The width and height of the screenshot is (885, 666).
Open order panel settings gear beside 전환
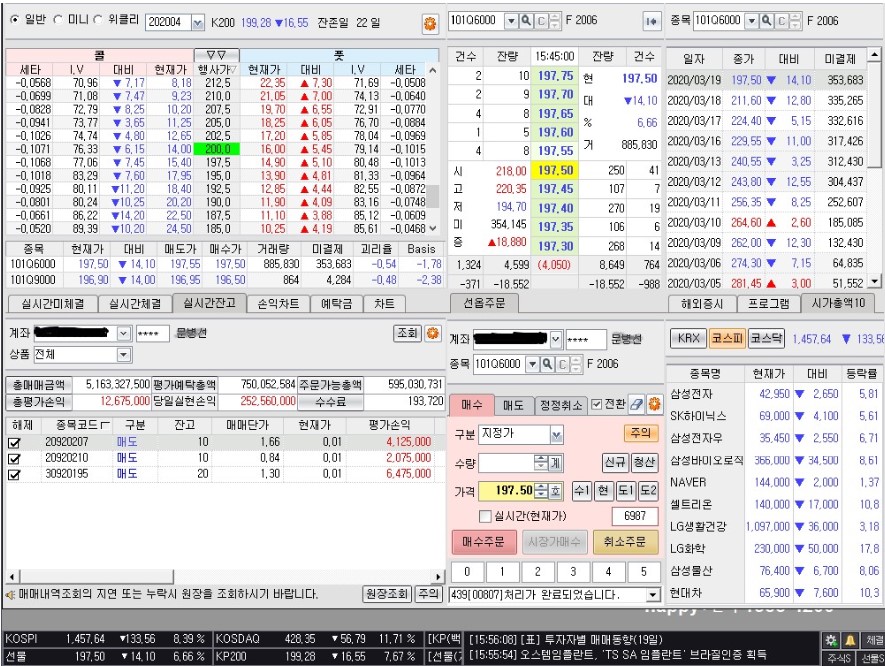point(654,405)
